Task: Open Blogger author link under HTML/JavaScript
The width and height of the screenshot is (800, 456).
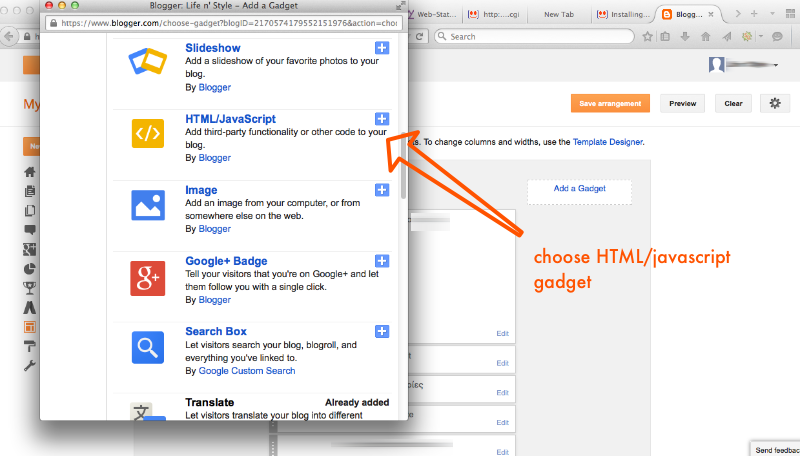Action: tap(214, 158)
